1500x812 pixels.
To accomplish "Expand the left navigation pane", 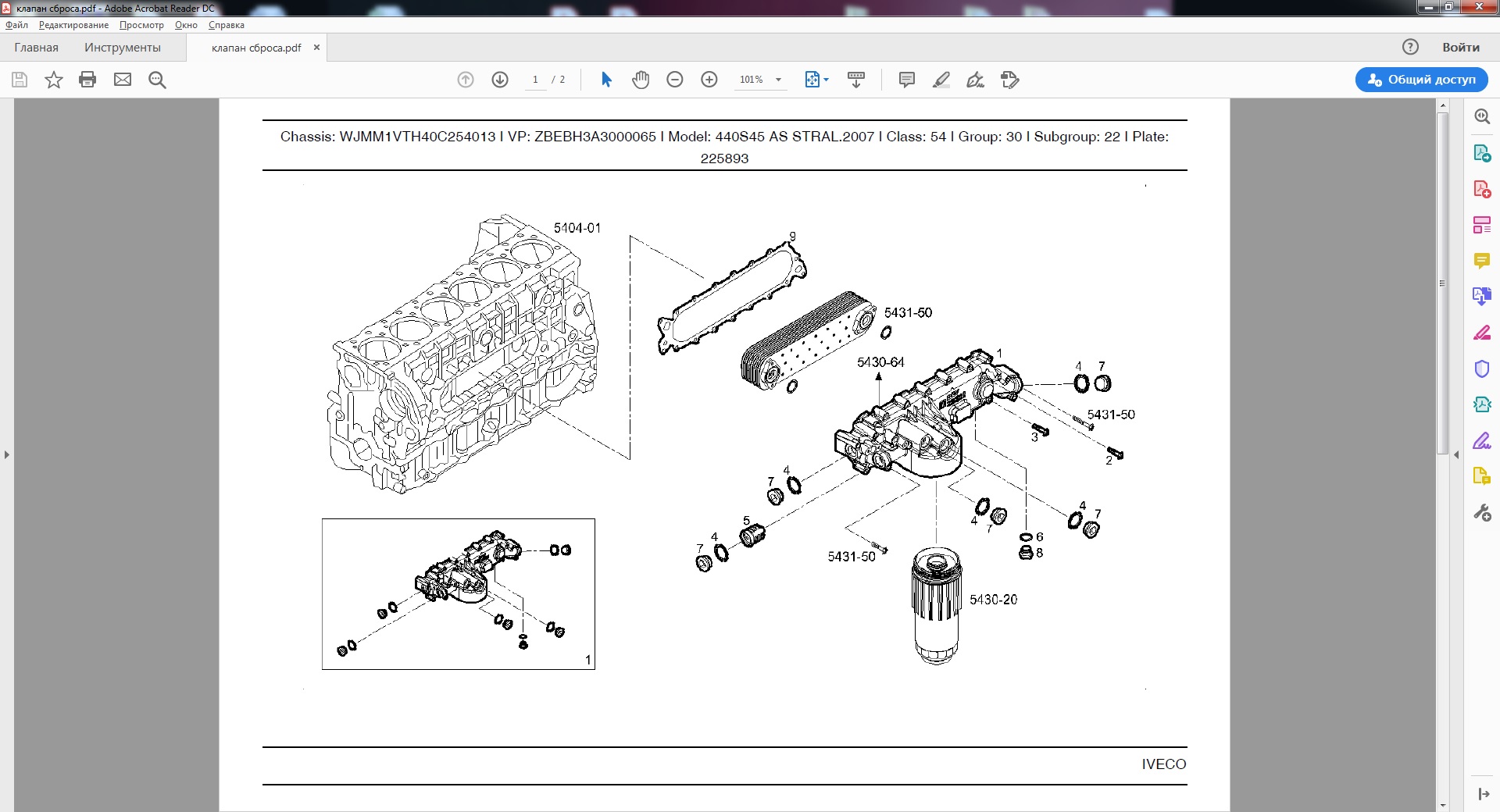I will pyautogui.click(x=7, y=454).
